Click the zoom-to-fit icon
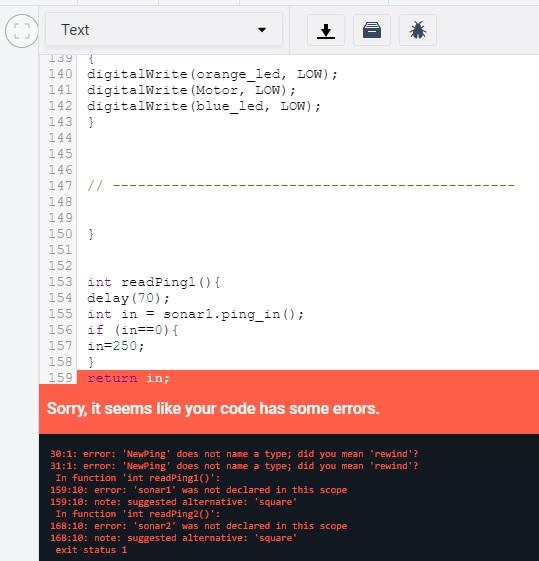Viewport: 539px width, 561px height. click(21, 31)
